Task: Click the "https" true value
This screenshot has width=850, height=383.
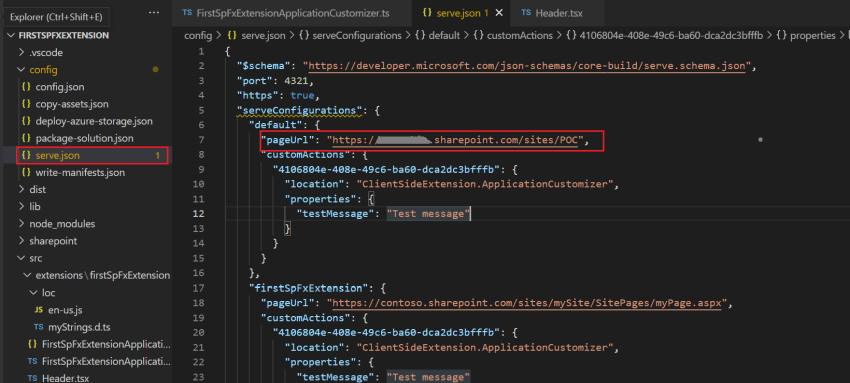Action: (x=302, y=95)
